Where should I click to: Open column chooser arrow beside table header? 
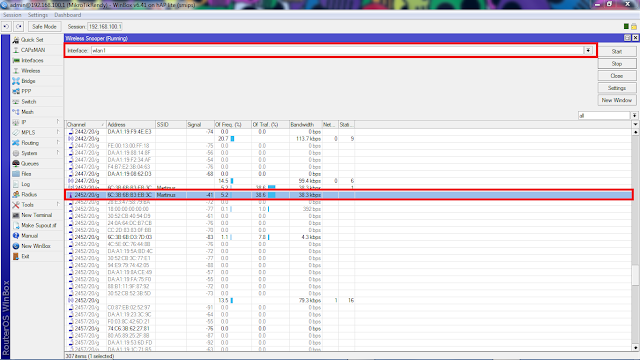click(x=635, y=124)
